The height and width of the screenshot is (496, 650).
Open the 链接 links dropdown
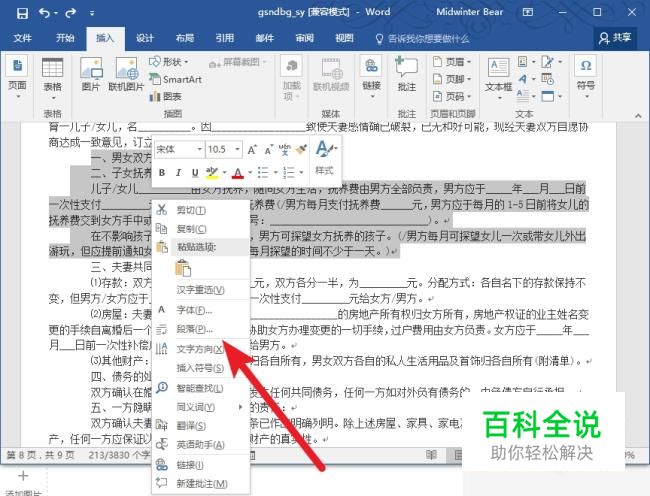(371, 78)
